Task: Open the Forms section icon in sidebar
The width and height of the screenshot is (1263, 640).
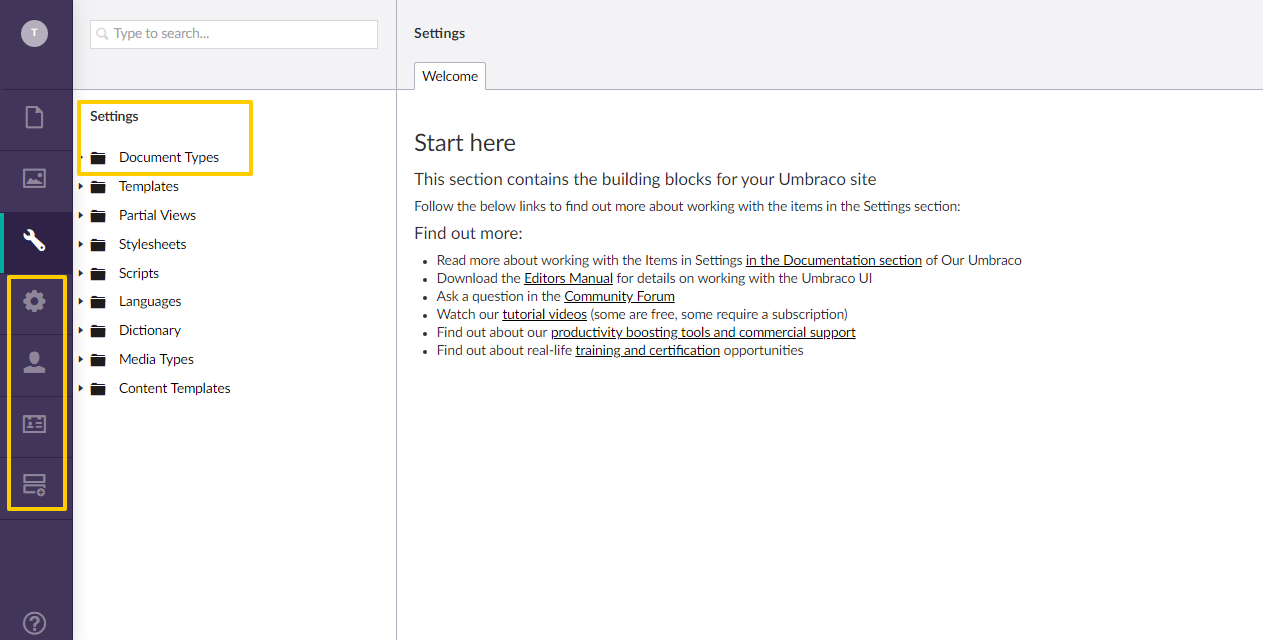Action: click(x=35, y=486)
